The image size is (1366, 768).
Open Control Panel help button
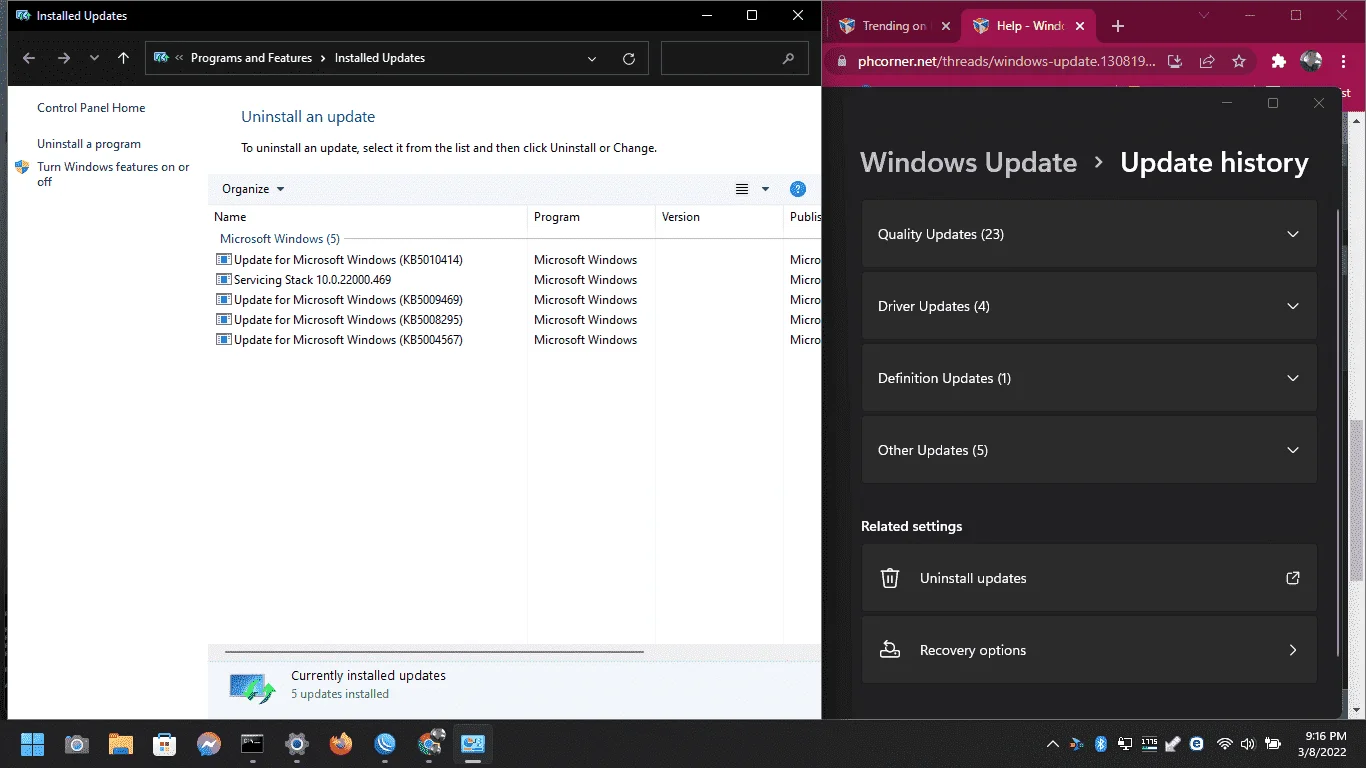click(x=797, y=189)
